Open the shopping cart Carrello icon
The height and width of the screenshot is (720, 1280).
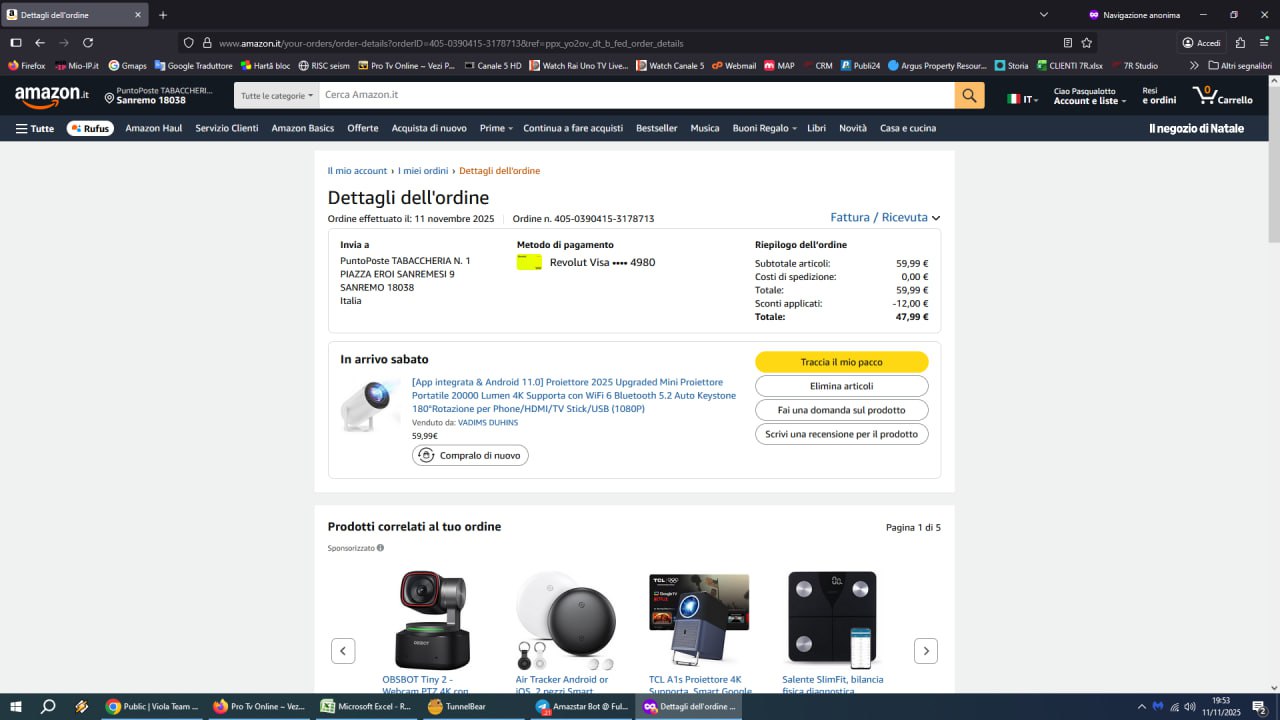1222,95
